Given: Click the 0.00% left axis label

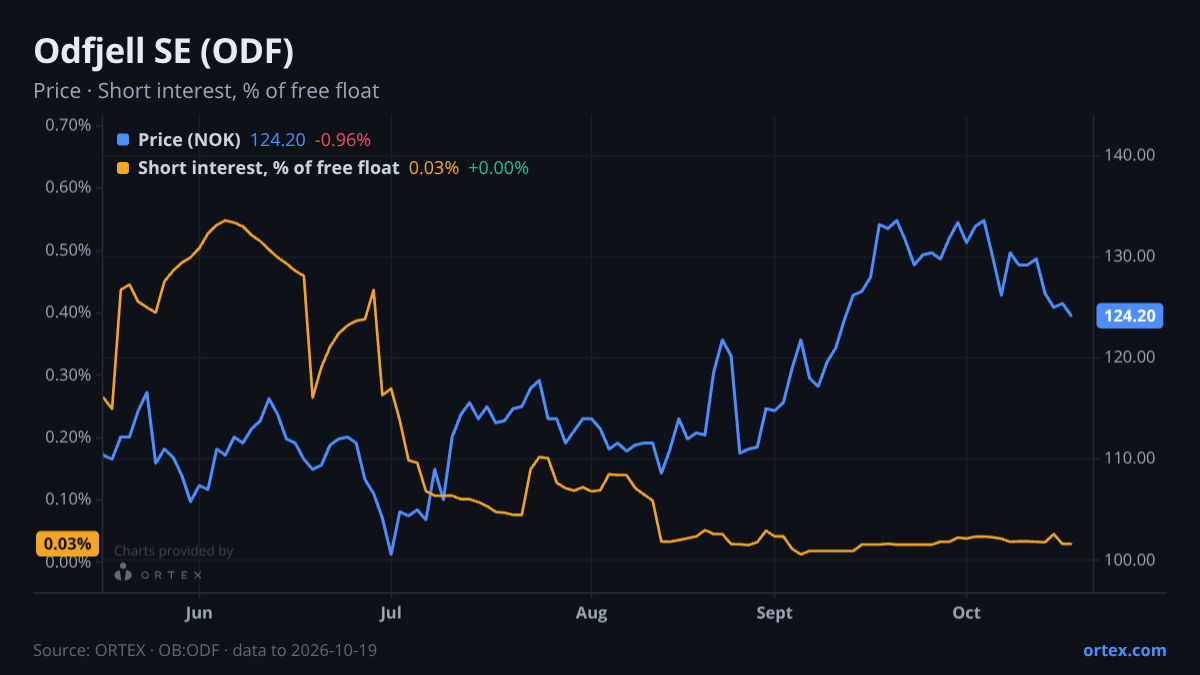Looking at the screenshot, I should (x=68, y=562).
